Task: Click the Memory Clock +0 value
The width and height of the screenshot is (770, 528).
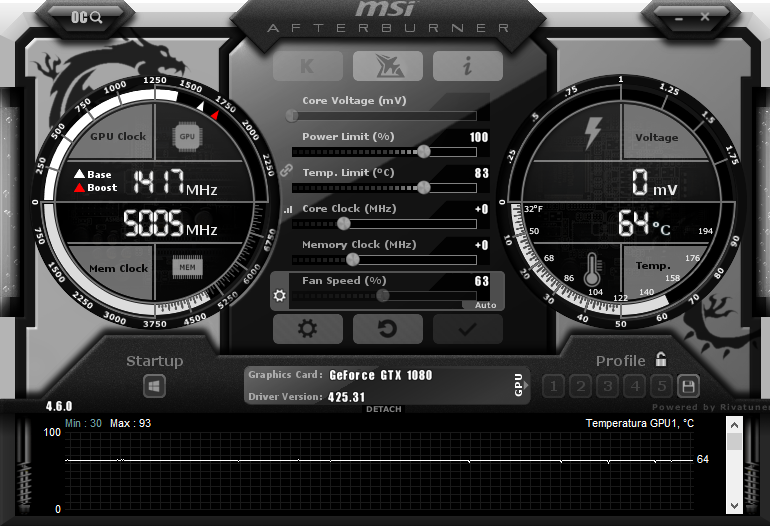Action: (x=482, y=245)
